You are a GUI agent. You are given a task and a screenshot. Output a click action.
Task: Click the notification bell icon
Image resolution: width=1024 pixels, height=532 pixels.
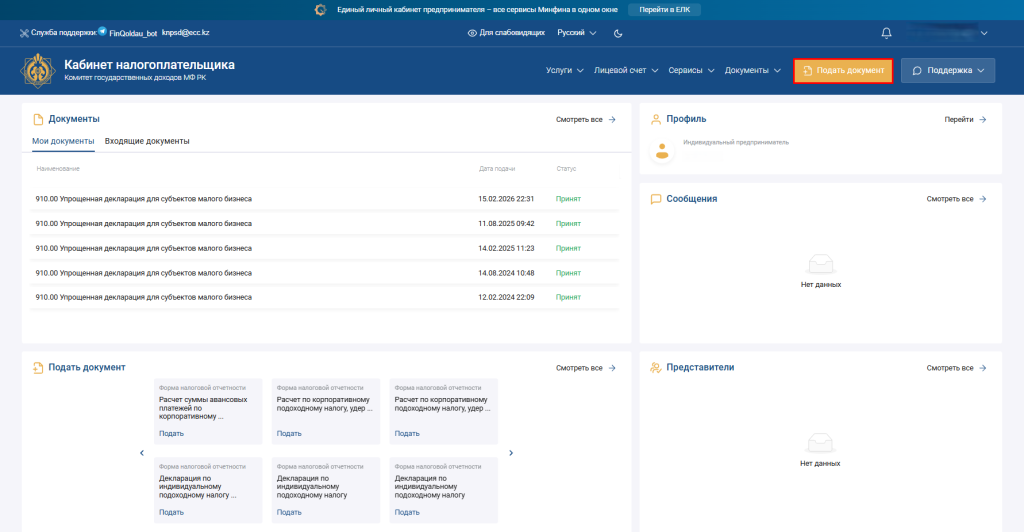point(886,33)
